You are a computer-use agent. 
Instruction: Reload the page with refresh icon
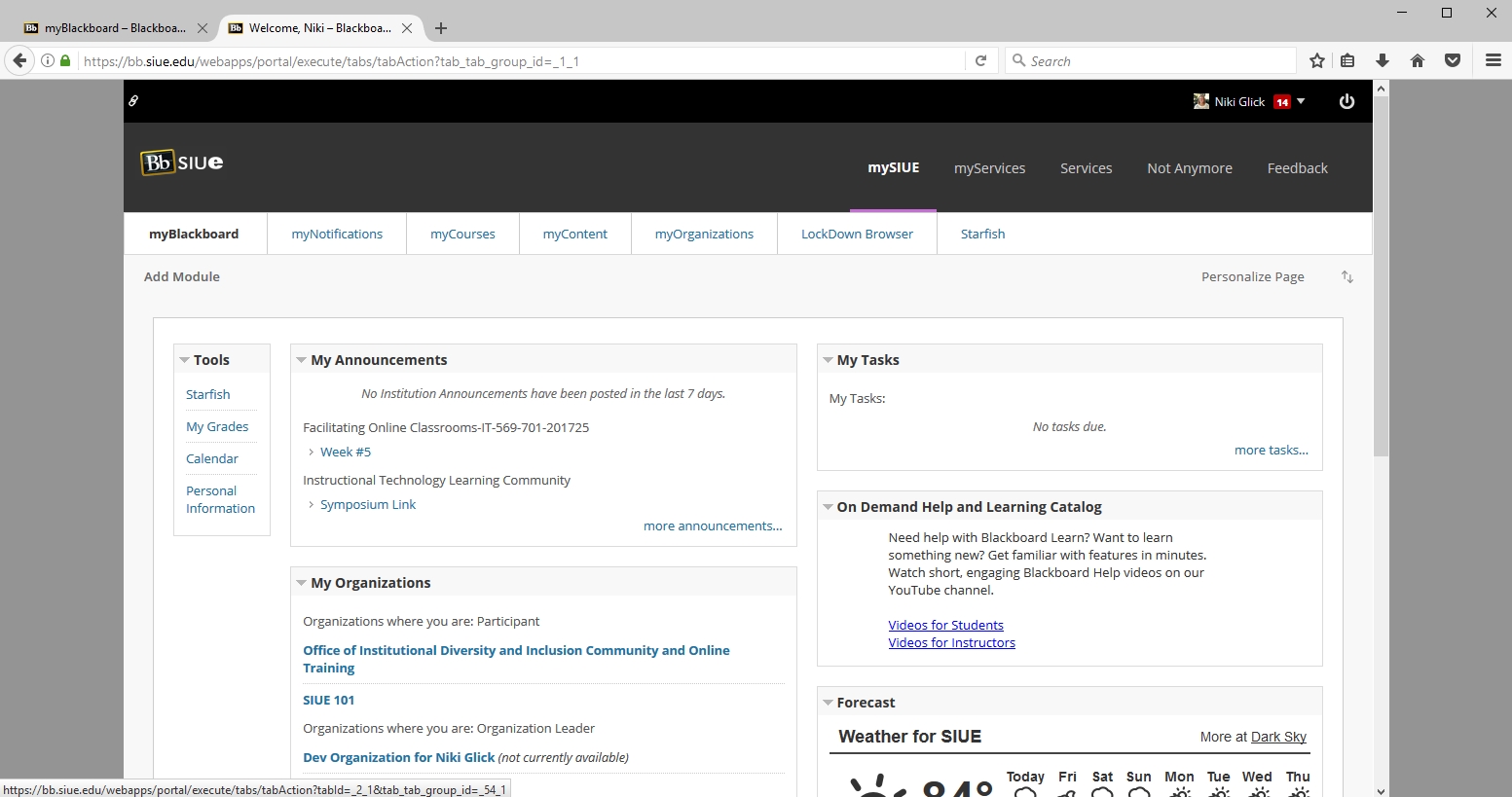[x=981, y=60]
